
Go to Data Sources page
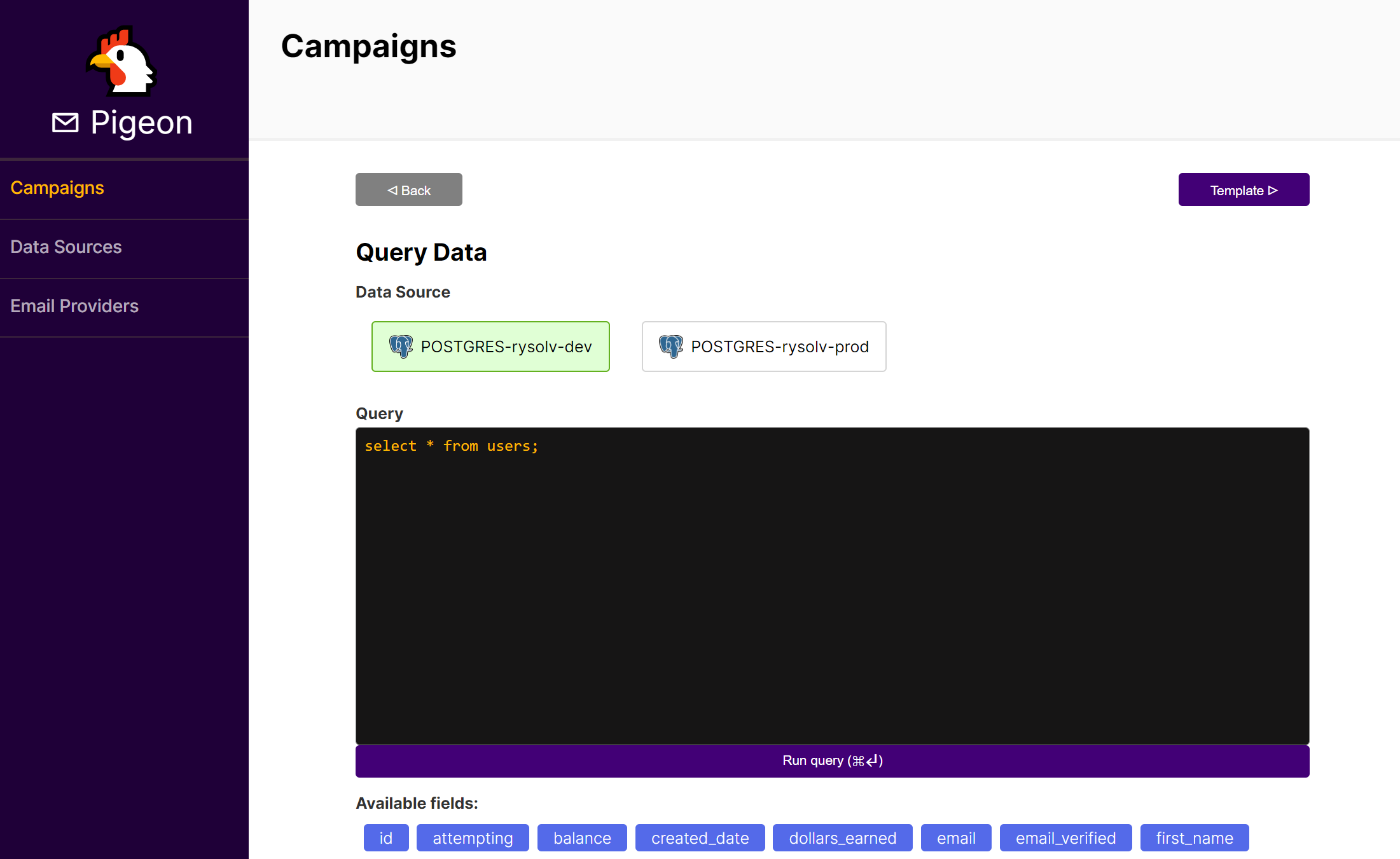point(66,247)
